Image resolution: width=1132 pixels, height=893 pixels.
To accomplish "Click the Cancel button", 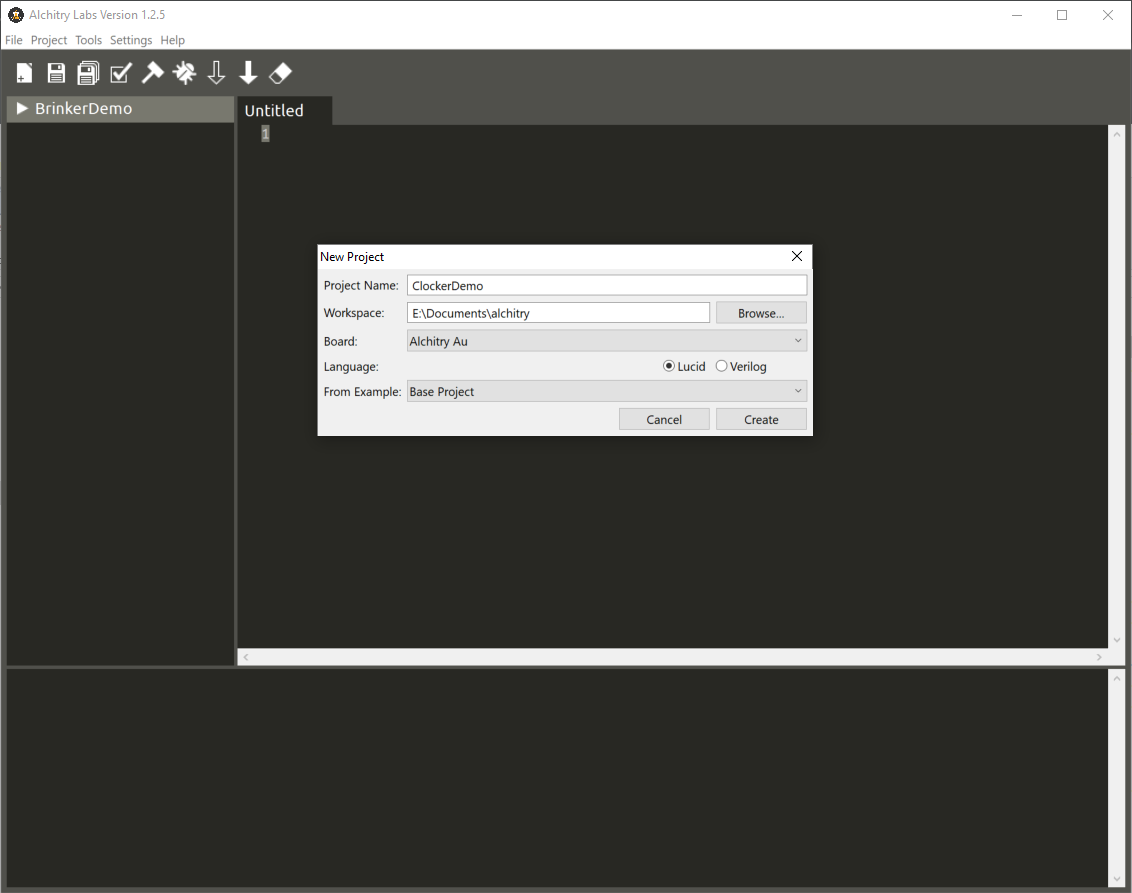I will point(663,419).
